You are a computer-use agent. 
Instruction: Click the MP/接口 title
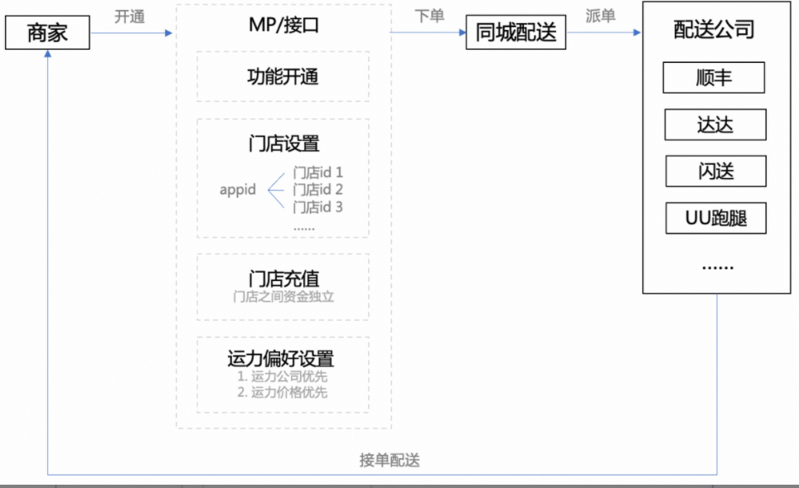pyautogui.click(x=283, y=24)
